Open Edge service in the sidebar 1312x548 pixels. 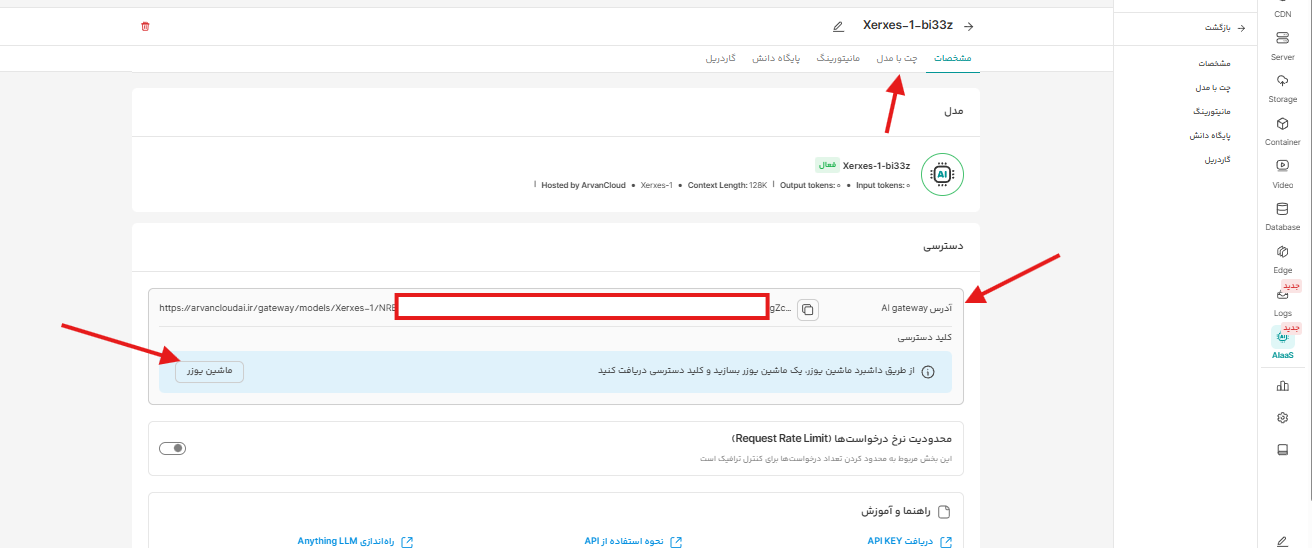(1282, 258)
